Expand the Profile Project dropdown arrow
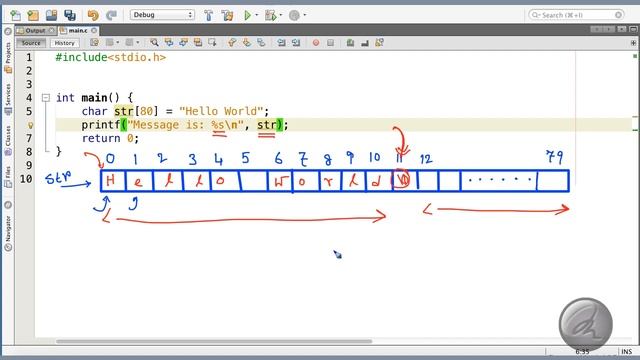This screenshot has width=640, height=360. pyautogui.click(x=305, y=16)
